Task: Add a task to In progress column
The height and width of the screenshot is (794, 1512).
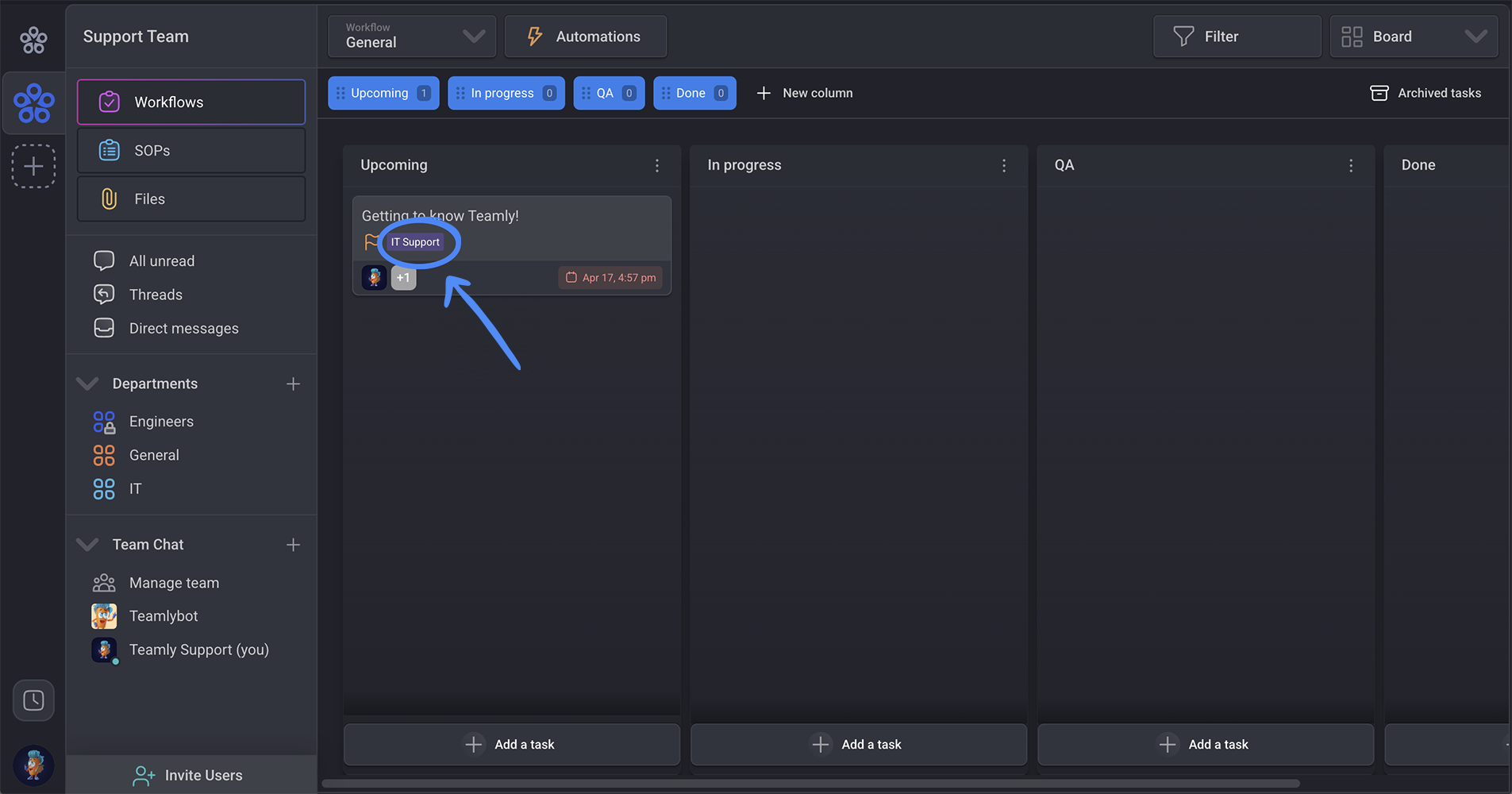Action: pyautogui.click(x=859, y=744)
